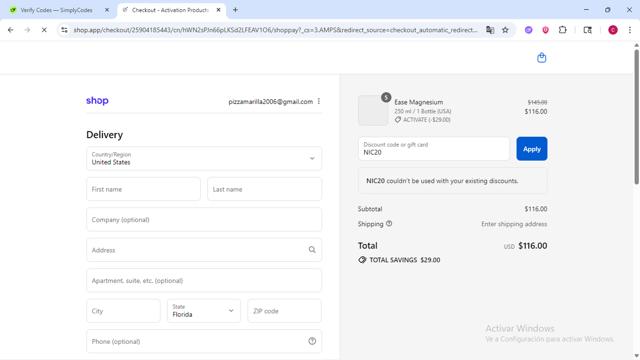This screenshot has width=640, height=360.
Task: Translate this page icon
Action: [490, 30]
